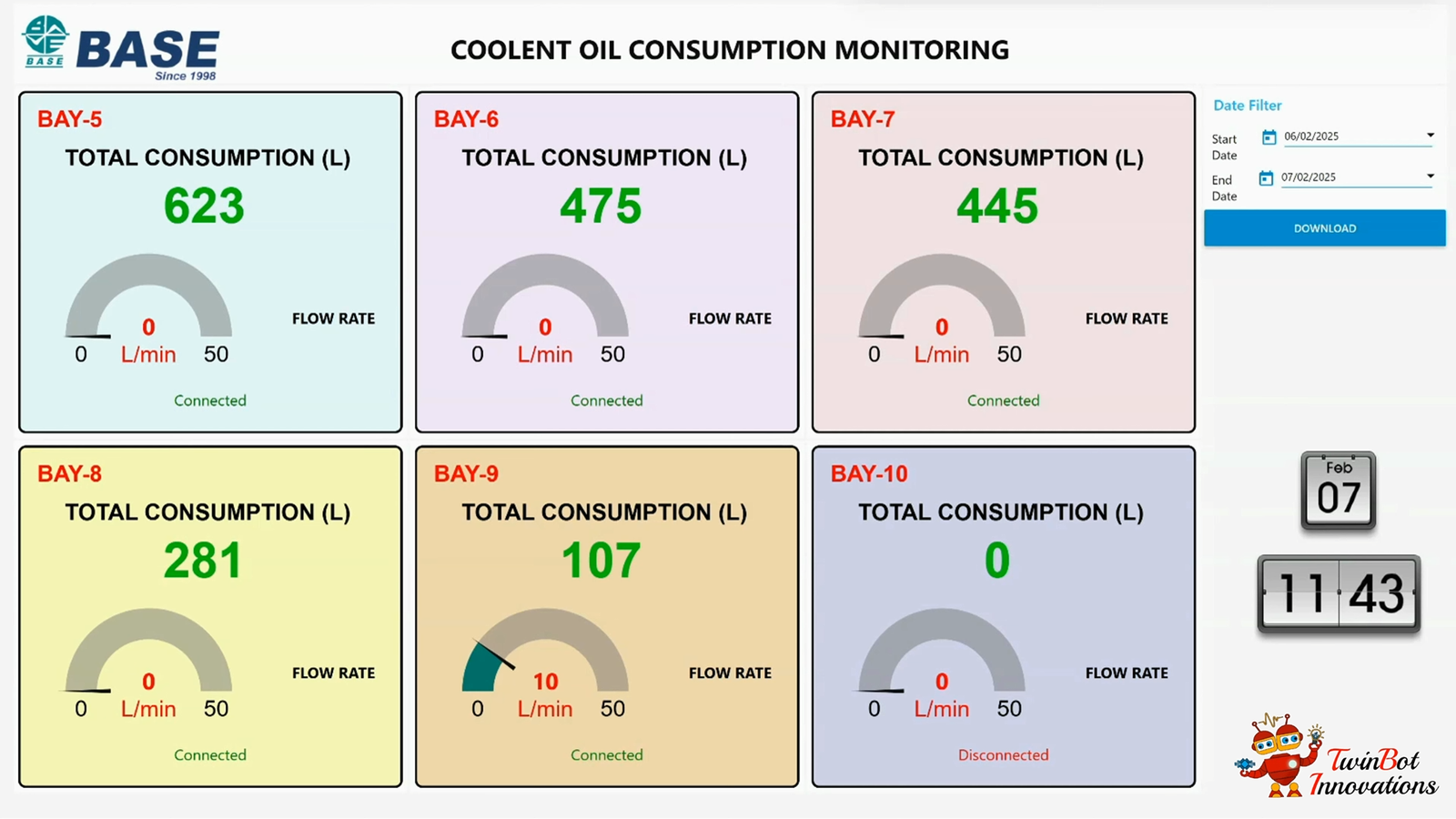Click the Date Filter heading
This screenshot has width=1456, height=819.
[1247, 106]
